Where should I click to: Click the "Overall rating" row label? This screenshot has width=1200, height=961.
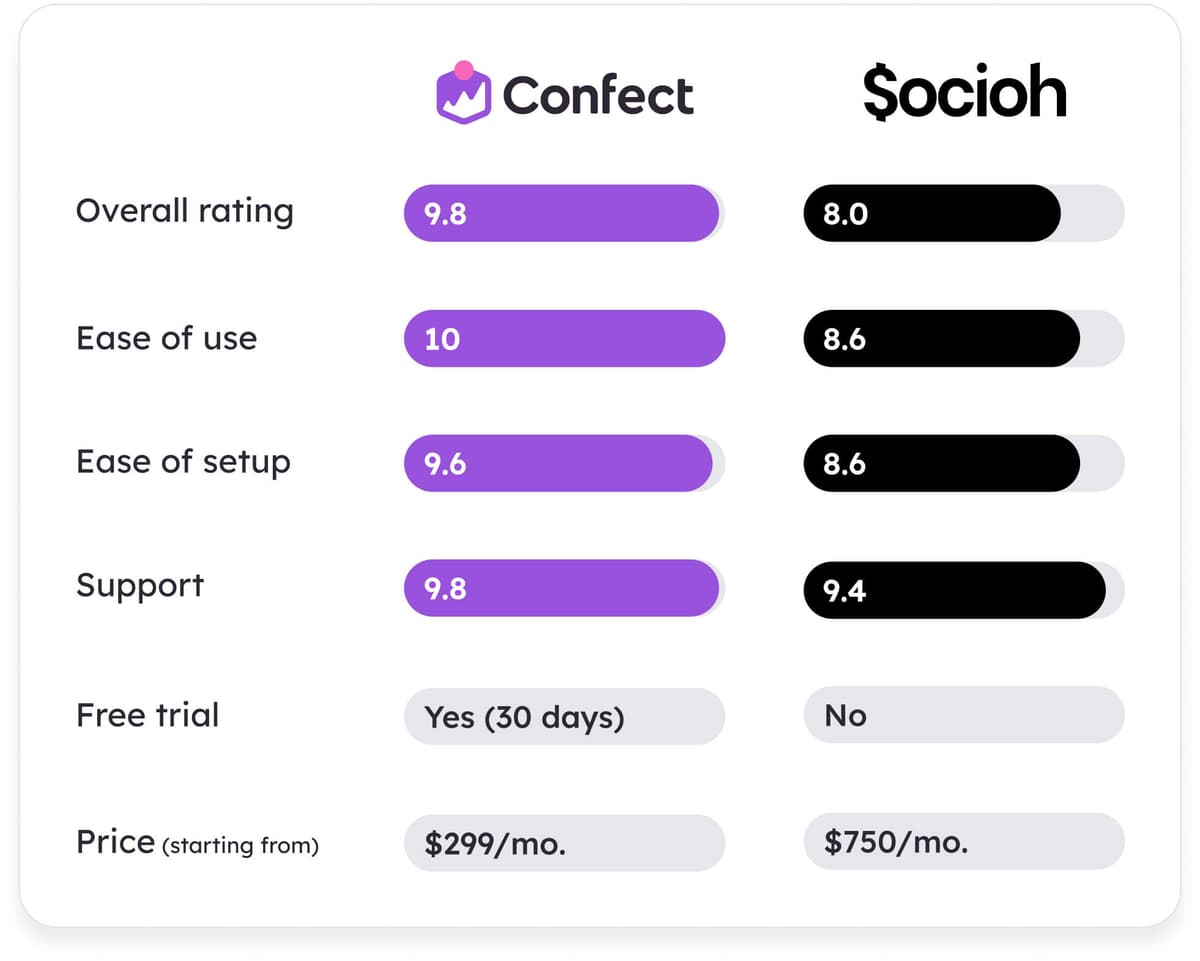click(x=185, y=211)
